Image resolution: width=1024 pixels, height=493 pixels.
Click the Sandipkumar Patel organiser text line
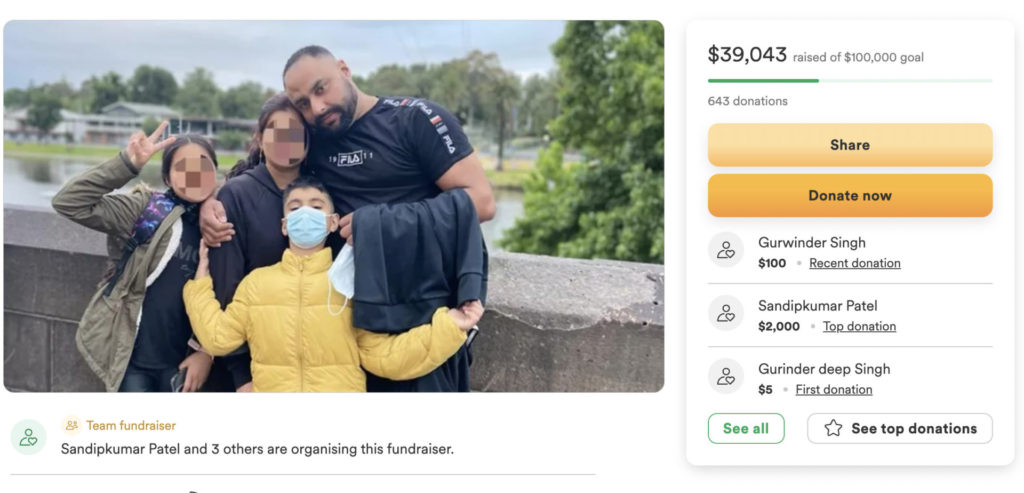coord(257,449)
